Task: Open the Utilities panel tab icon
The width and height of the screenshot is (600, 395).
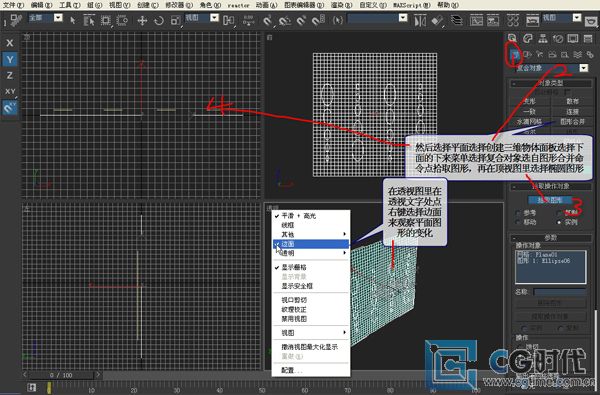Action: tap(588, 38)
